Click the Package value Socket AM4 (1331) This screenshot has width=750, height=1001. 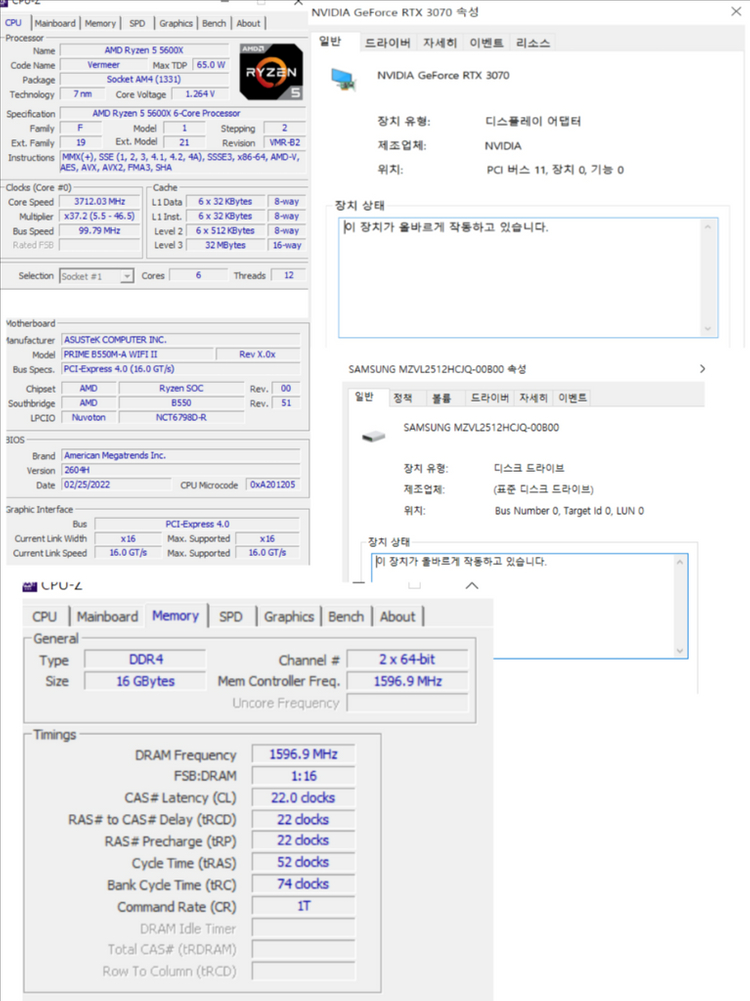pyautogui.click(x=144, y=79)
